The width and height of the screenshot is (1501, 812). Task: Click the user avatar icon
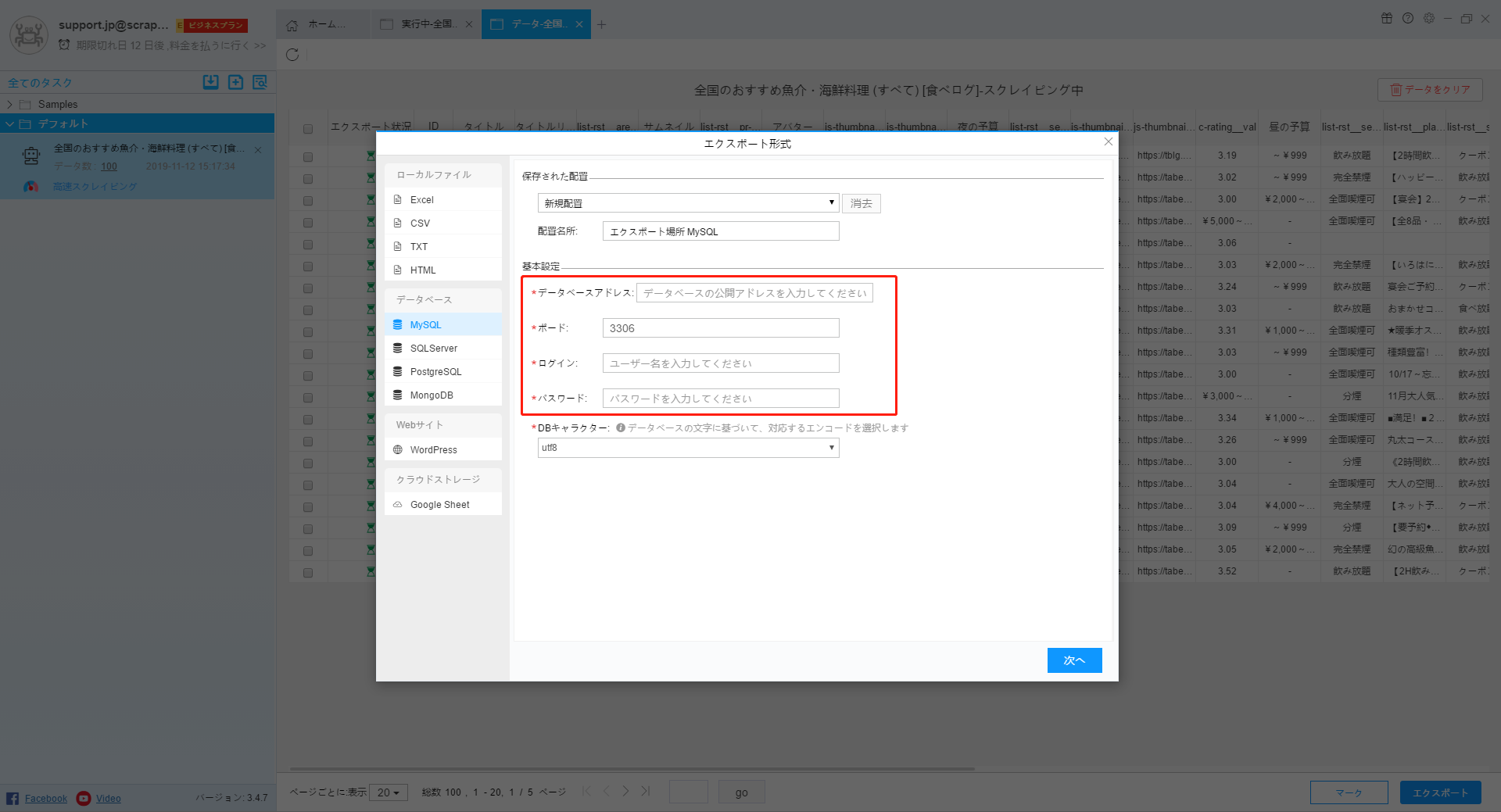coord(29,34)
